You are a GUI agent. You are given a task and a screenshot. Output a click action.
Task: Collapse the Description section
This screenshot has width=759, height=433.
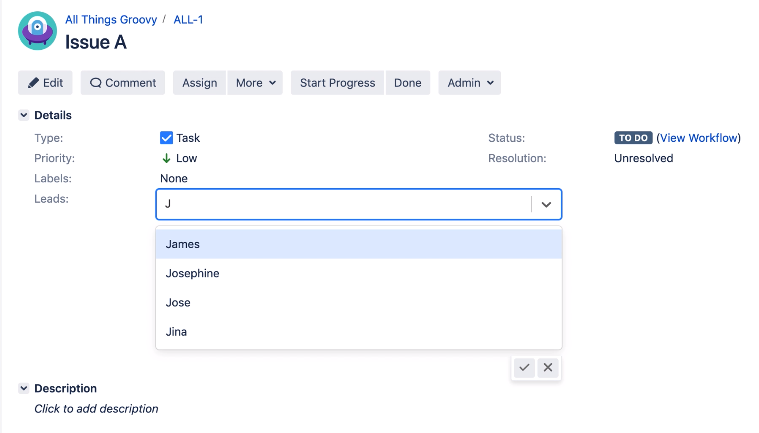click(24, 388)
